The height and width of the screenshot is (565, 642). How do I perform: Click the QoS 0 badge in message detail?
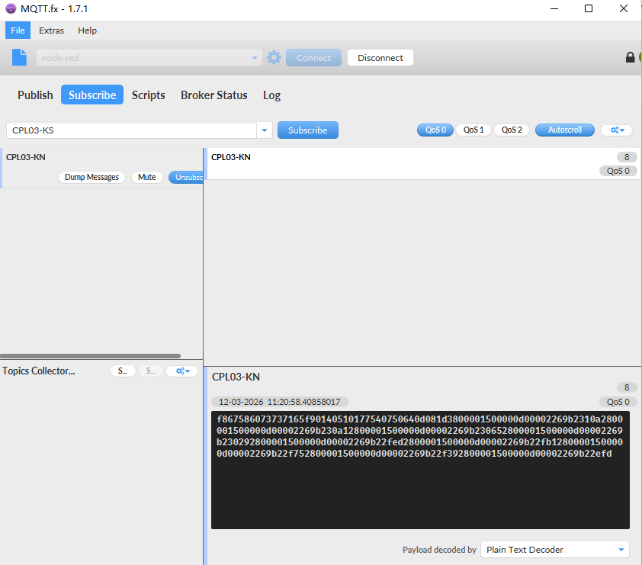click(618, 402)
